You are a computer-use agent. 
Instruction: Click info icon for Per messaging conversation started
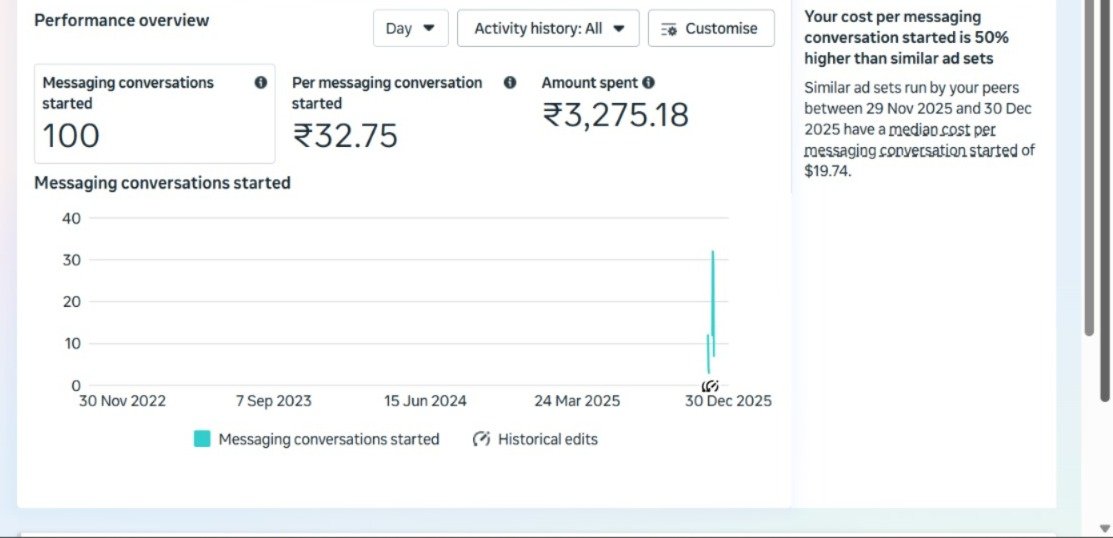(x=510, y=83)
